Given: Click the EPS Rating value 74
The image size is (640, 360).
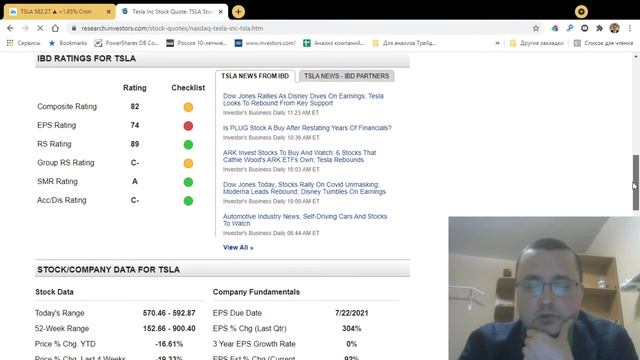Looking at the screenshot, I should pos(135,125).
